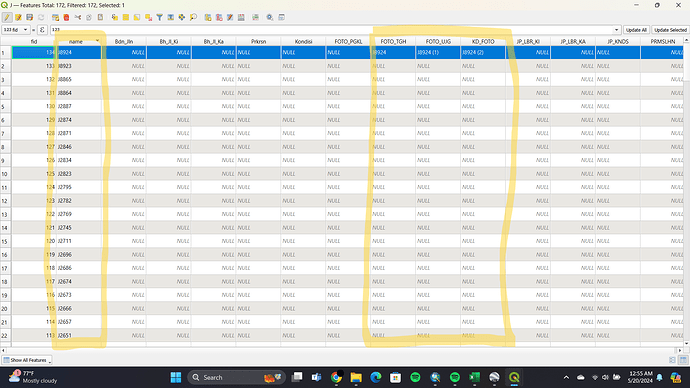Click the FOTO_UJG cell 'J8924 (1)'

[x=438, y=52]
